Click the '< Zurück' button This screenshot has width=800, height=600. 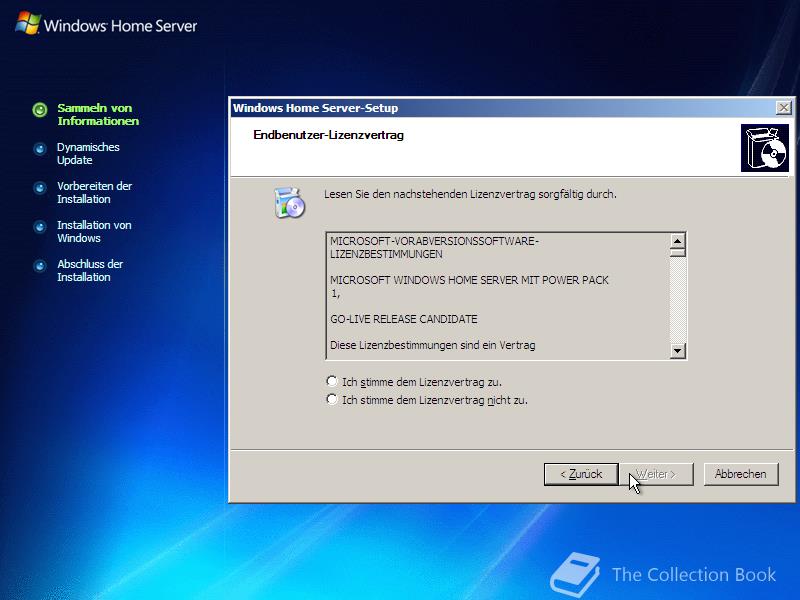581,474
